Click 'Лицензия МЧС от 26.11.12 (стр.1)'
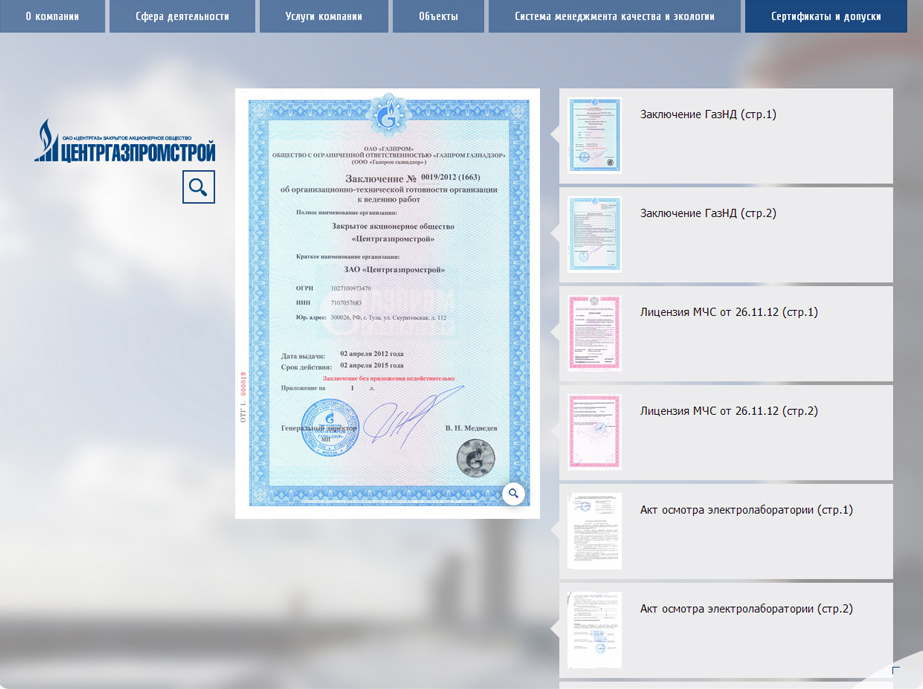This screenshot has height=689, width=923. (x=729, y=312)
